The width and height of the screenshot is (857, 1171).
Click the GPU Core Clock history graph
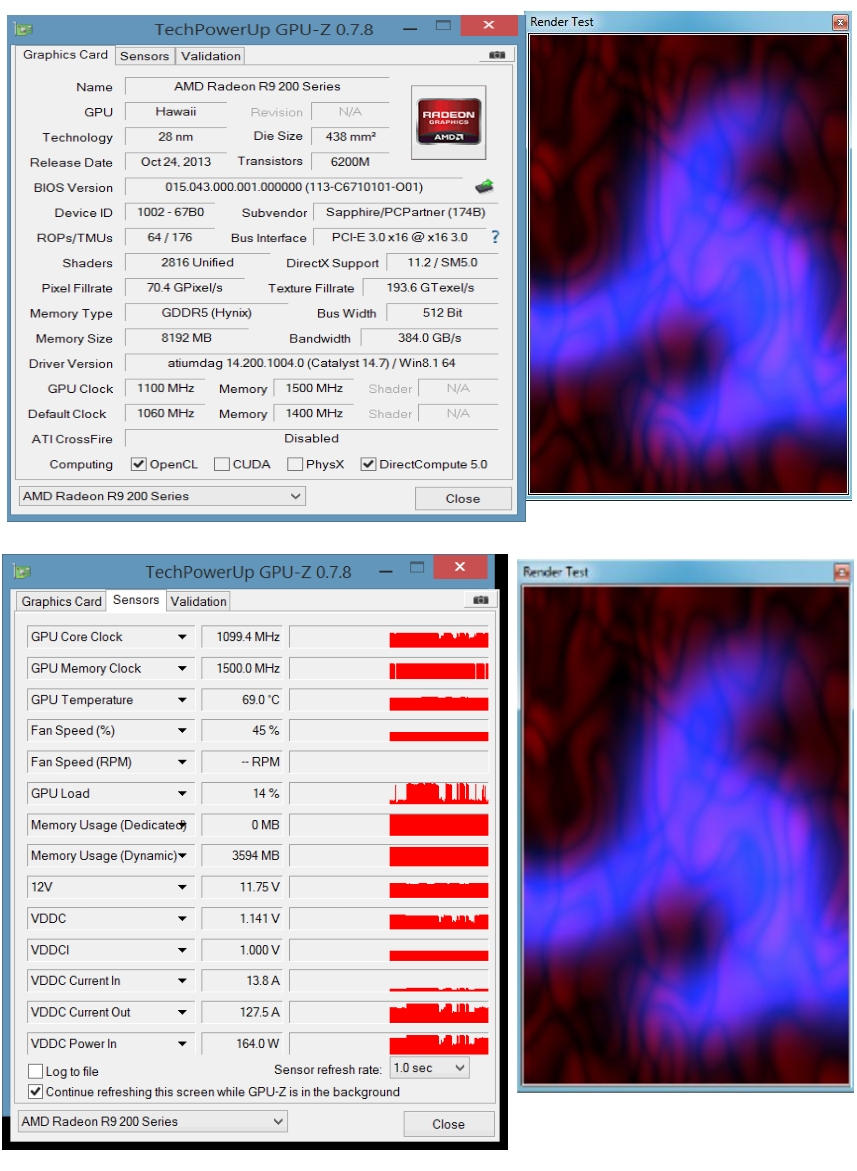point(389,637)
